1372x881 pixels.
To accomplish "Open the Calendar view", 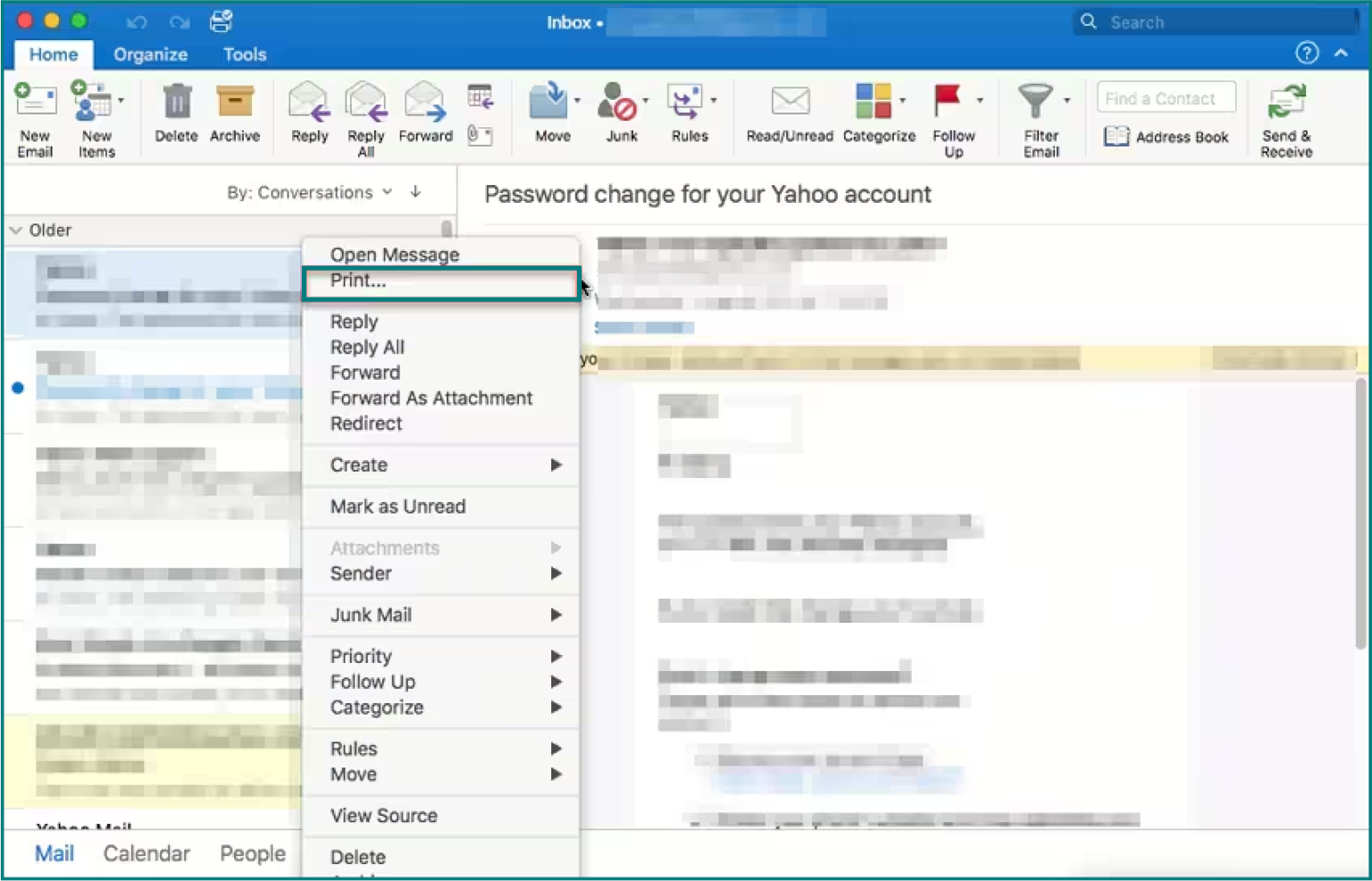I will 146,853.
